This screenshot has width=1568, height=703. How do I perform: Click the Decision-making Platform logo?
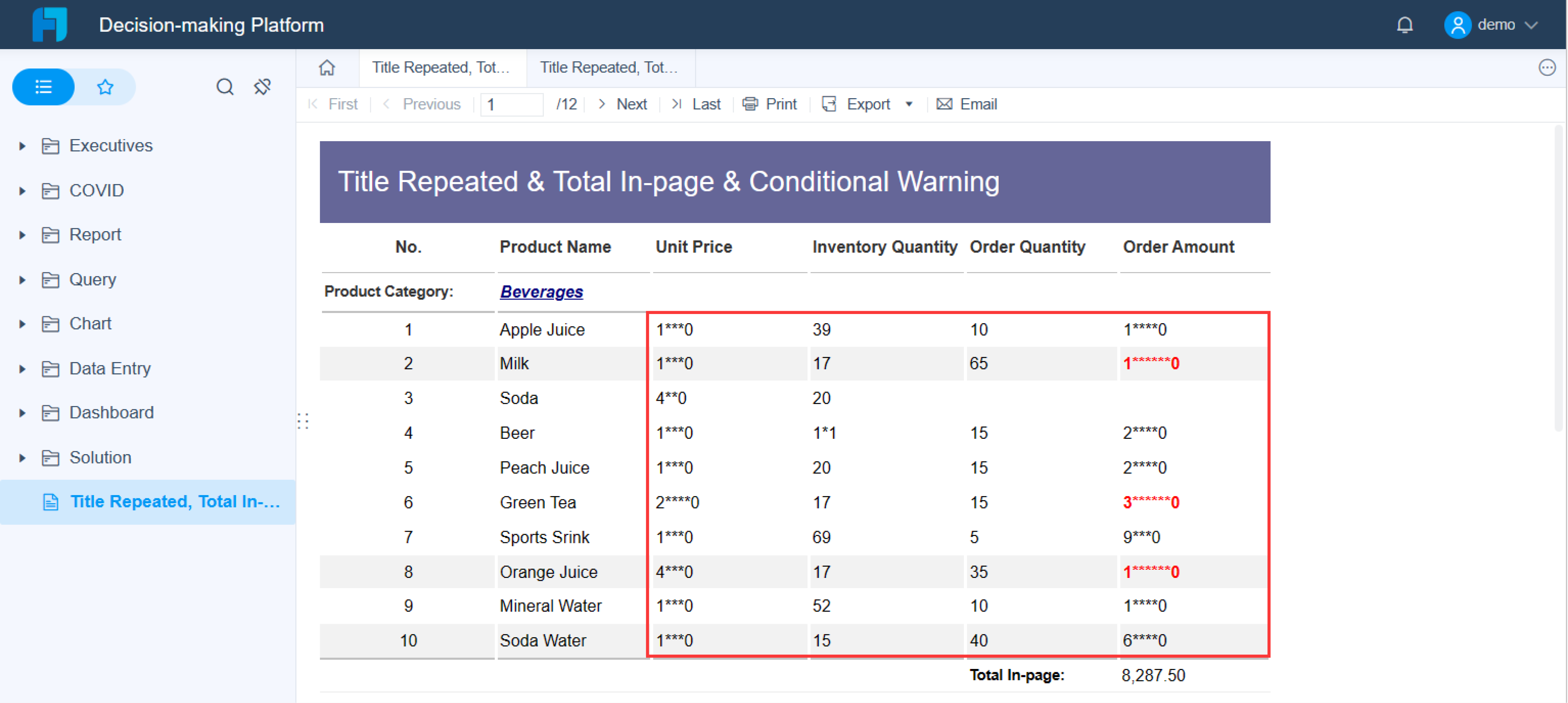50,25
